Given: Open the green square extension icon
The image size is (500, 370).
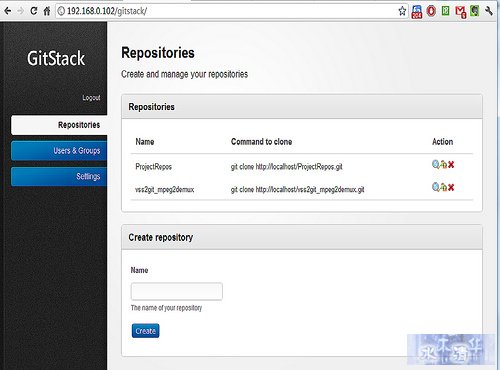Looking at the screenshot, I should (446, 11).
